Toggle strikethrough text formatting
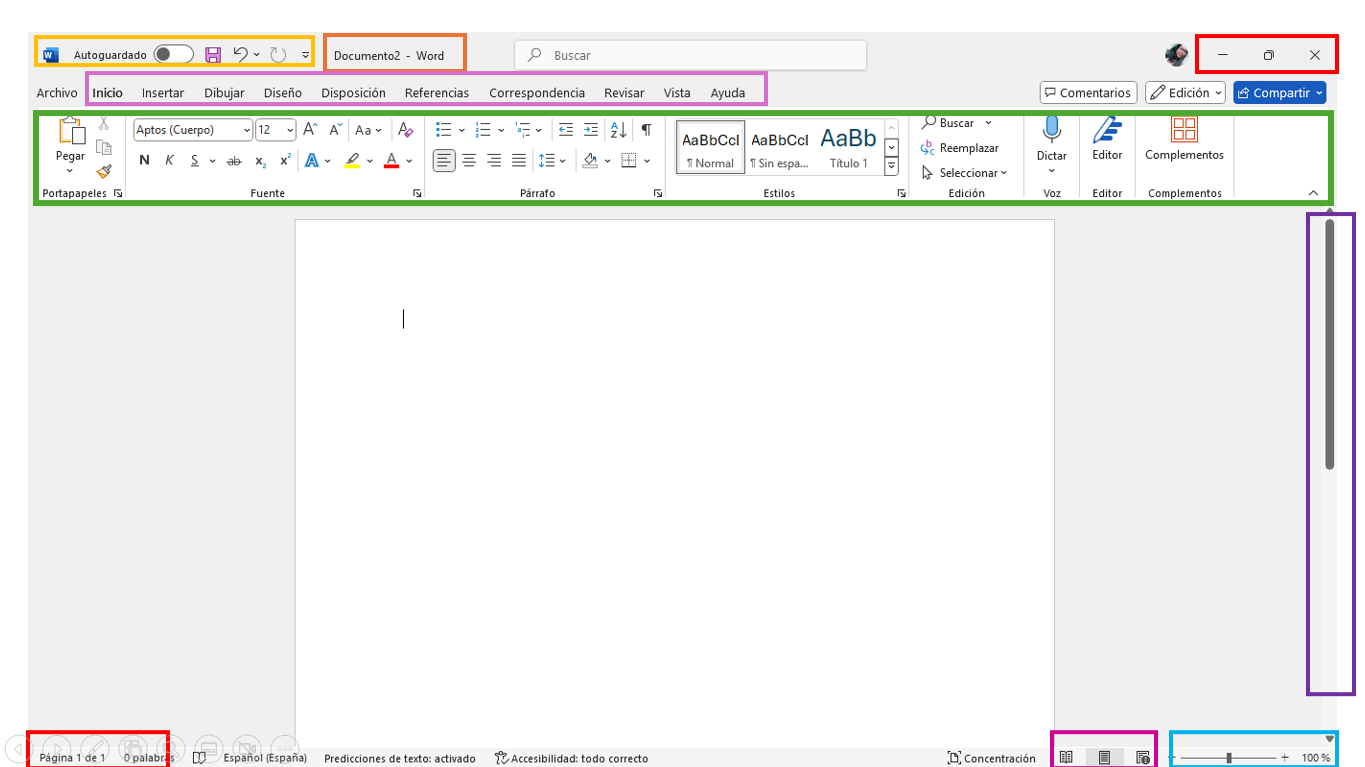Viewport: 1365px width, 767px height. point(234,160)
